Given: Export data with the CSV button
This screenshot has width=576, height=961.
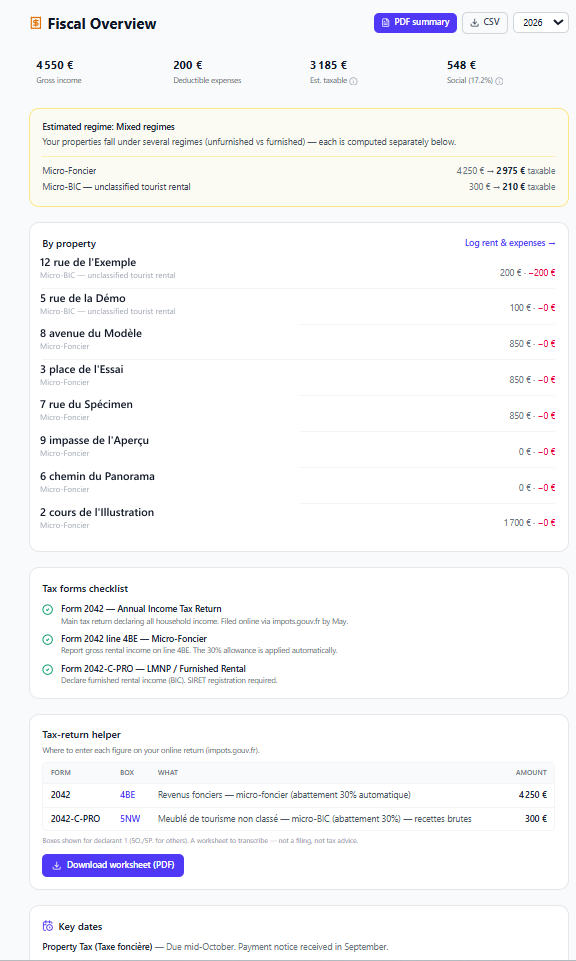Looking at the screenshot, I should pyautogui.click(x=485, y=23).
